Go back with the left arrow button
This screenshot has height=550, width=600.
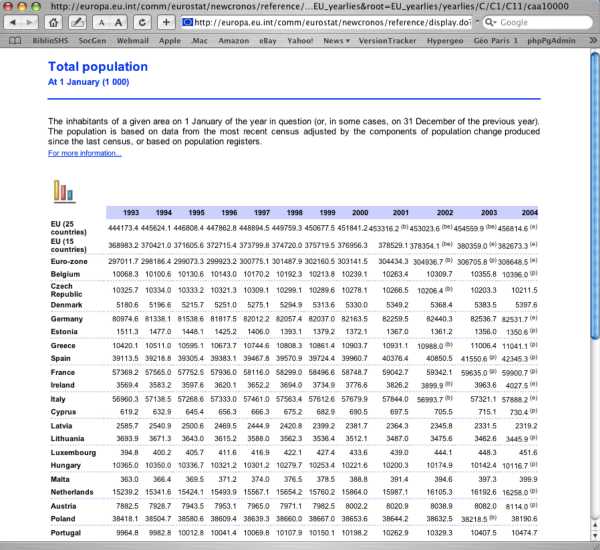(x=13, y=23)
